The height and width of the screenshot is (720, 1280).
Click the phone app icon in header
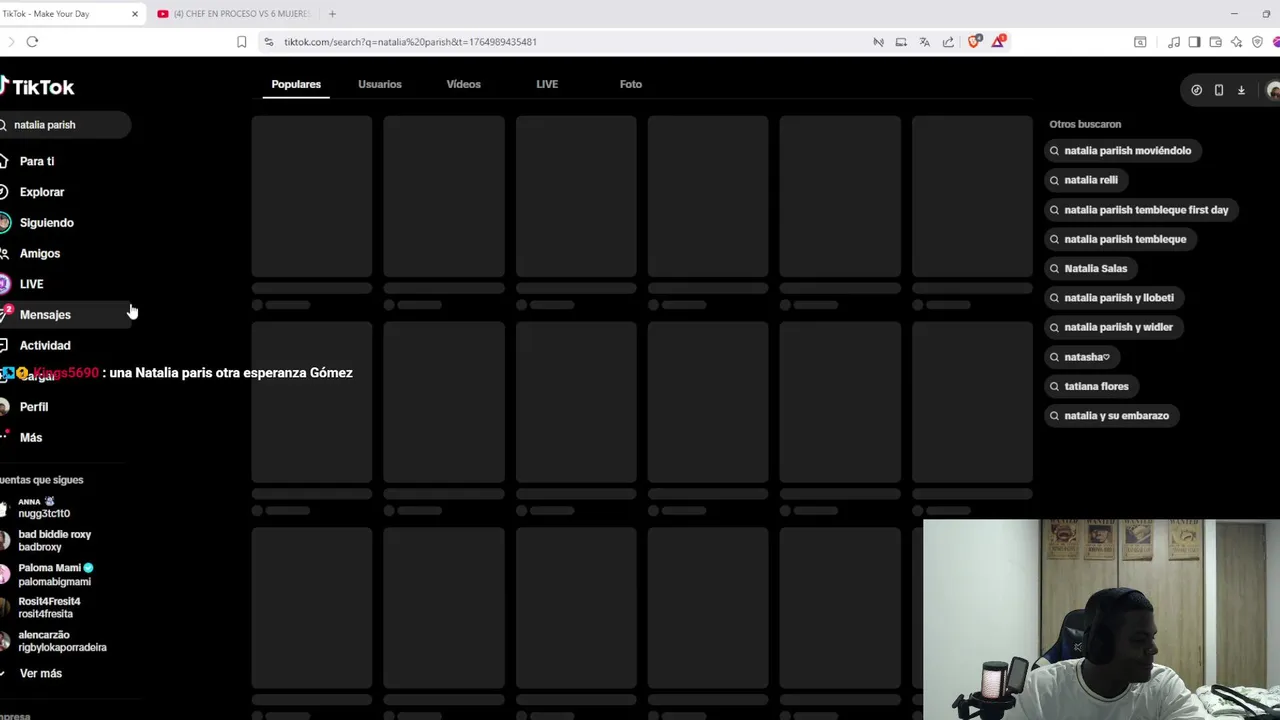[1218, 90]
